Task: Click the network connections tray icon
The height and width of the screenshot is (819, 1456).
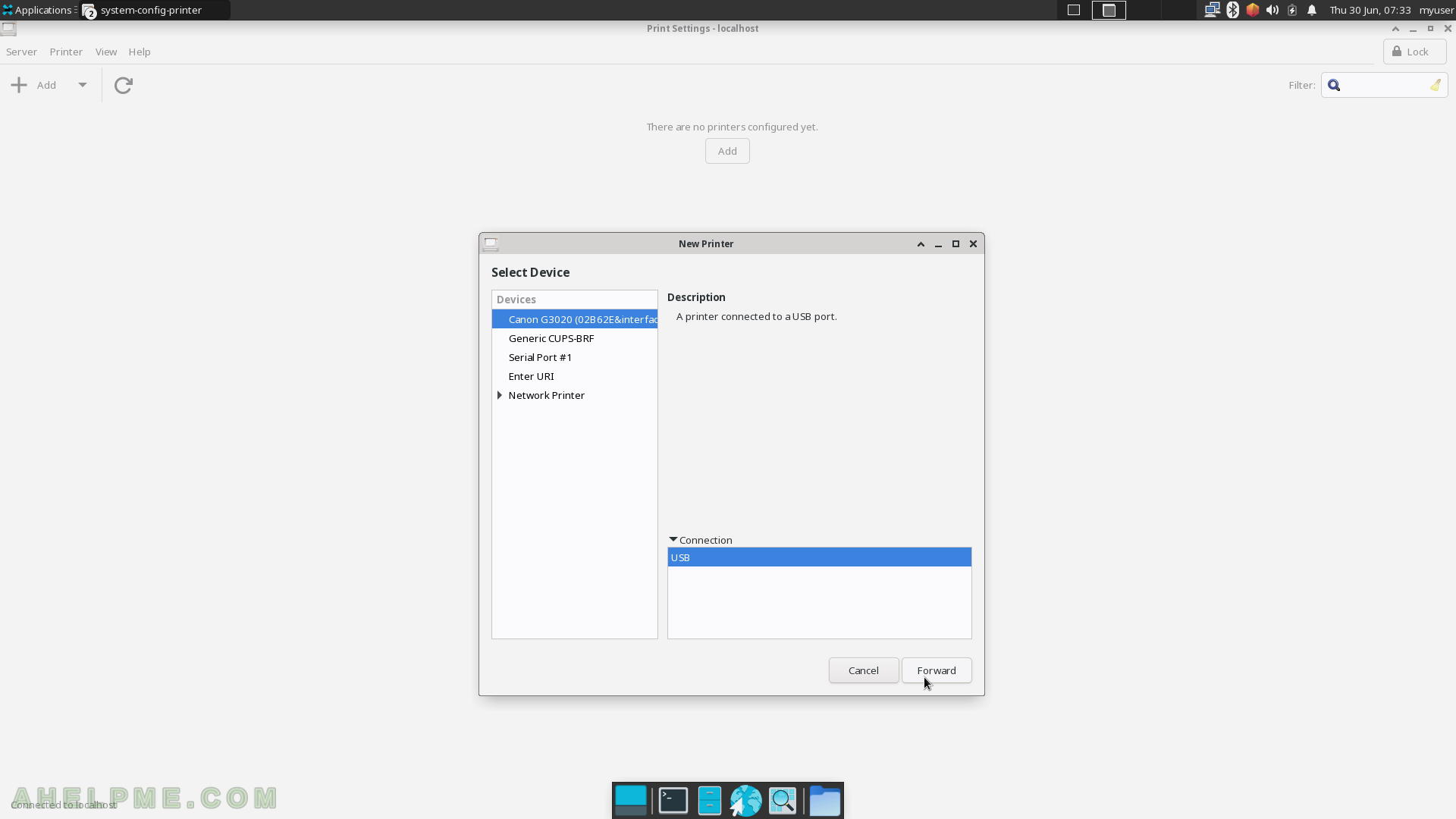Action: point(1212,10)
